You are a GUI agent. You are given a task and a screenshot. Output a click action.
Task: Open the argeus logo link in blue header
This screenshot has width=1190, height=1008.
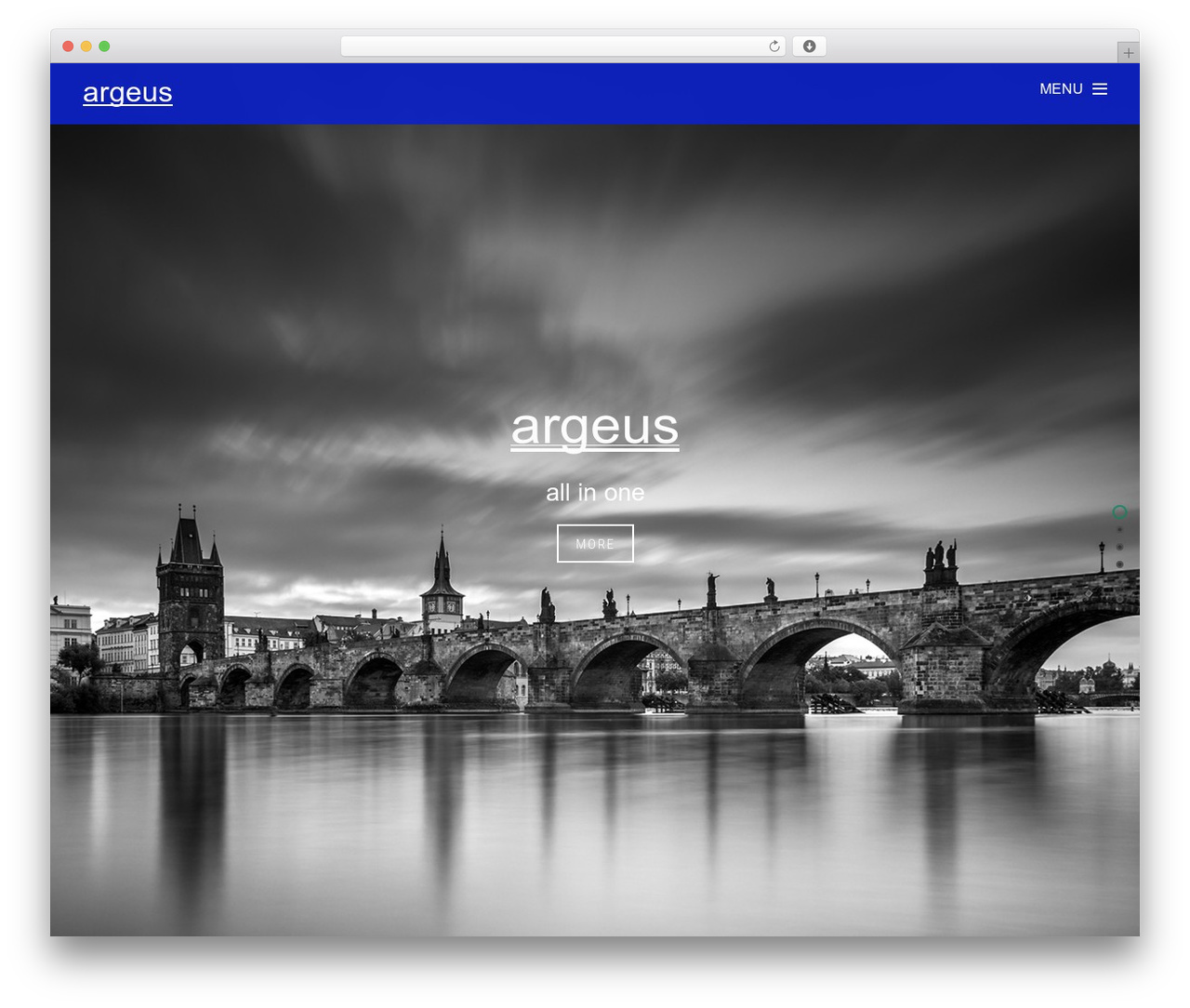click(127, 93)
